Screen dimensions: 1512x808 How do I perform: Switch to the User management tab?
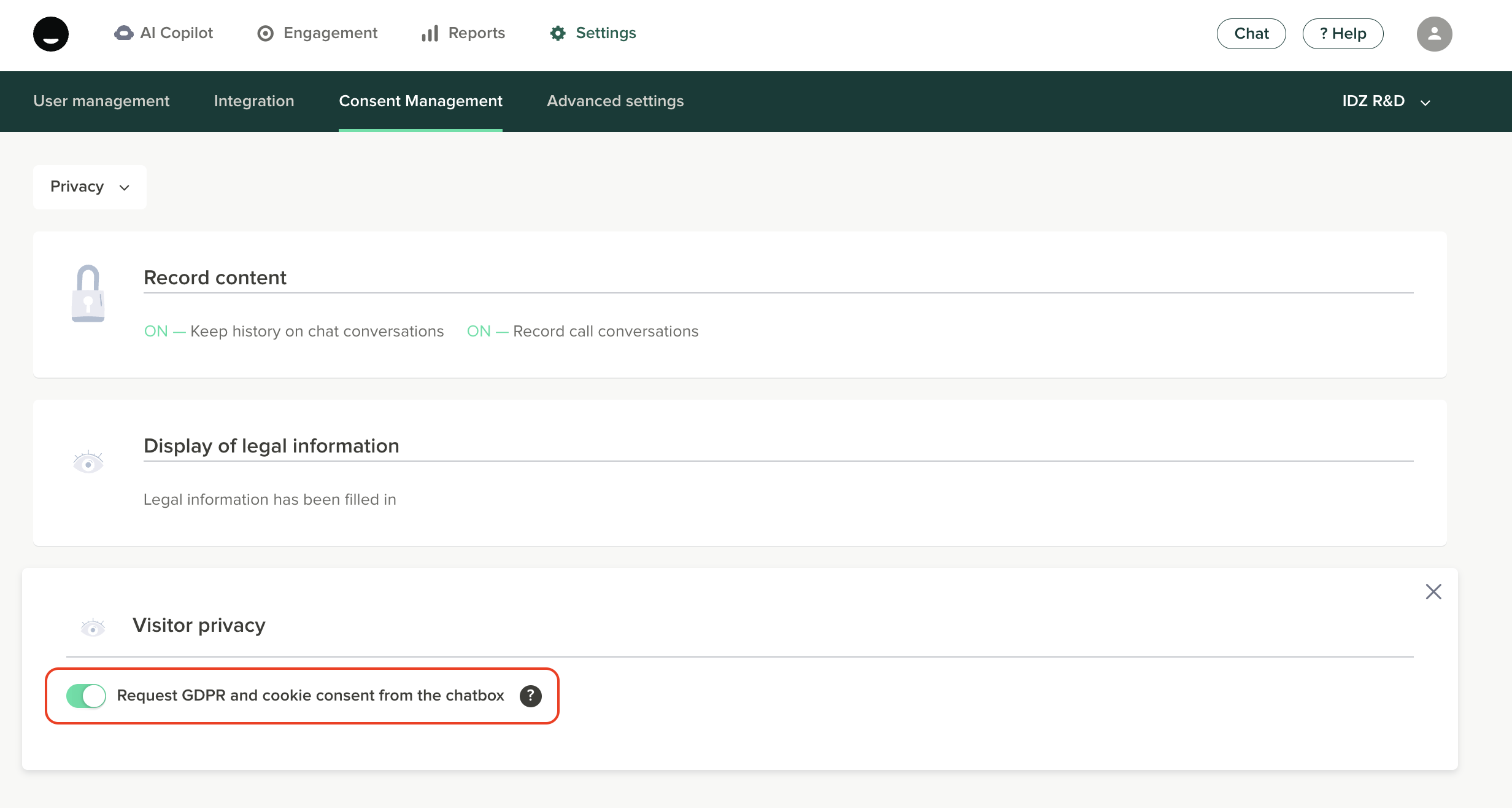(101, 101)
